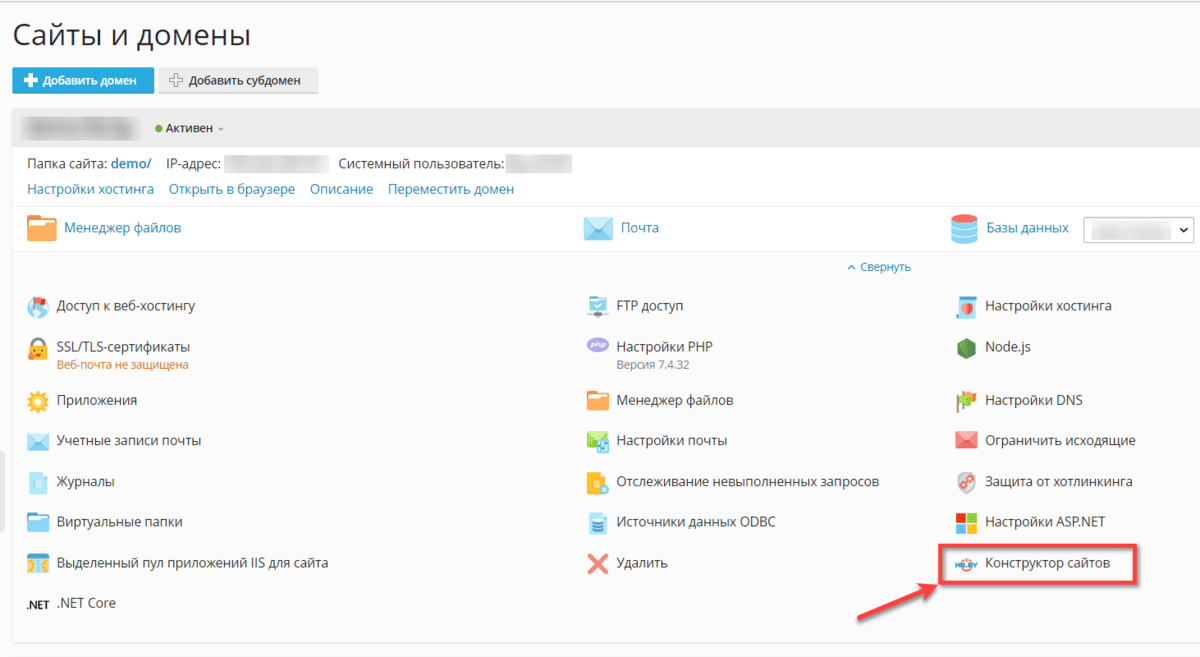The height and width of the screenshot is (657, 1200).
Task: Click the site builder icon (Конструктор сайтов)
Action: (x=966, y=564)
